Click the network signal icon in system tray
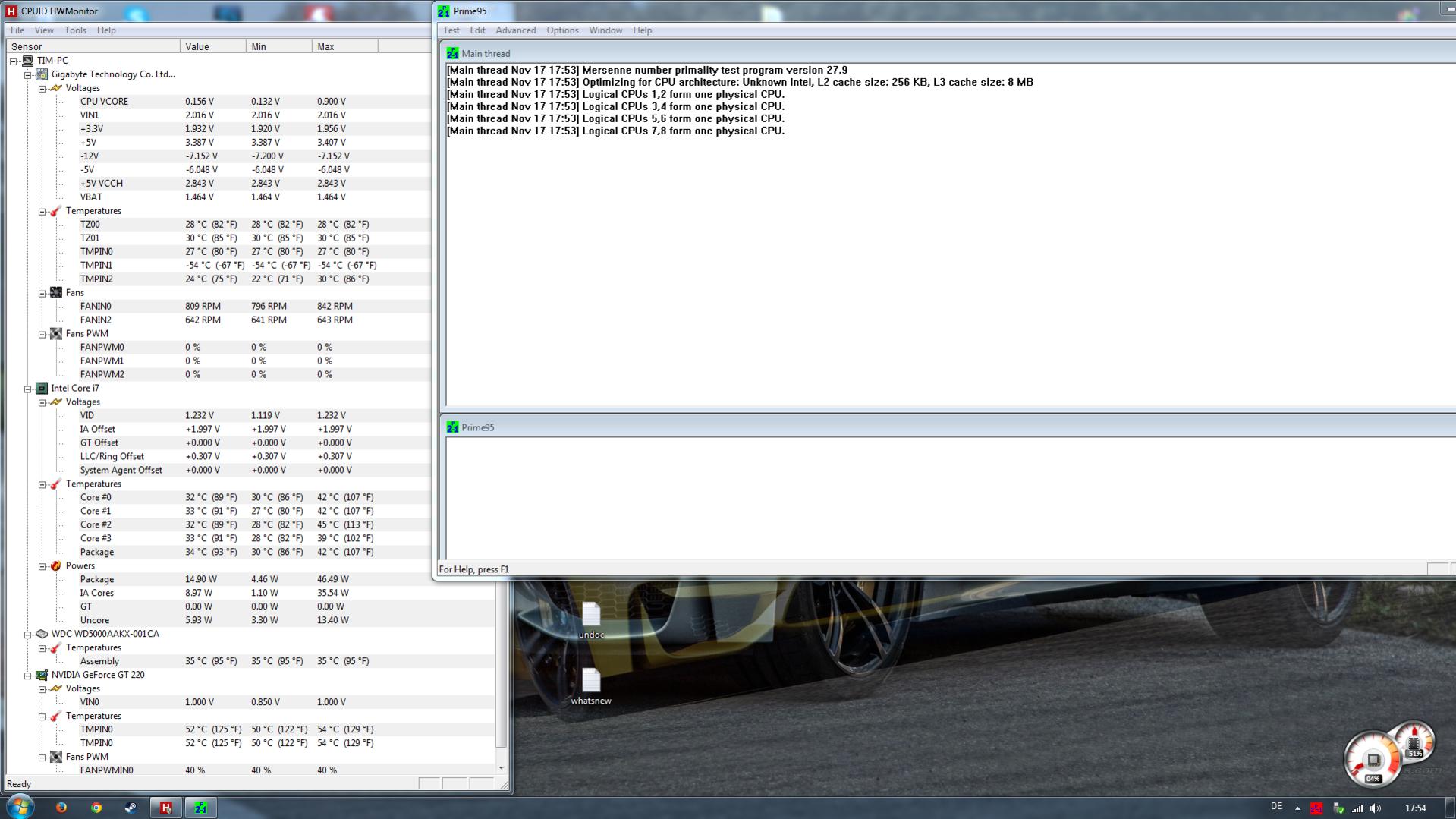 pos(1357,808)
